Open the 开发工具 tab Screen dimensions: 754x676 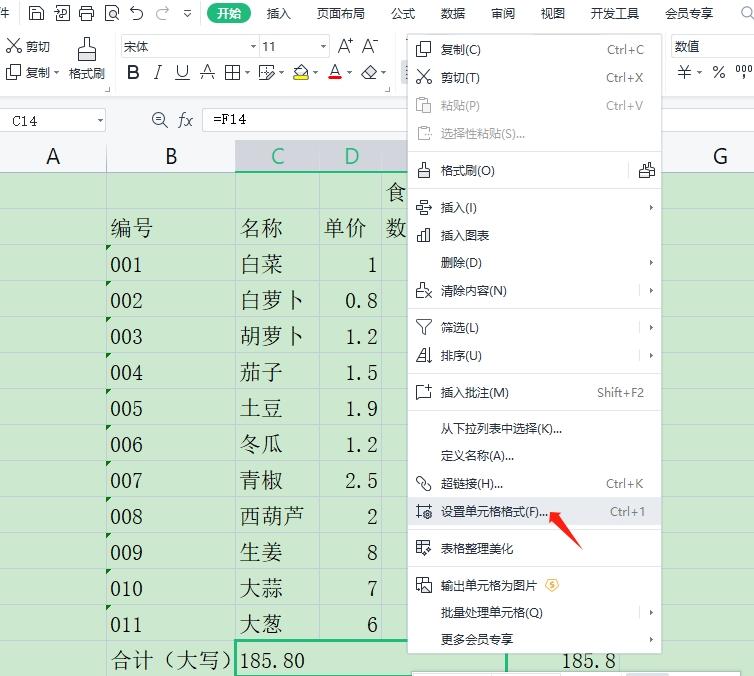(x=615, y=13)
